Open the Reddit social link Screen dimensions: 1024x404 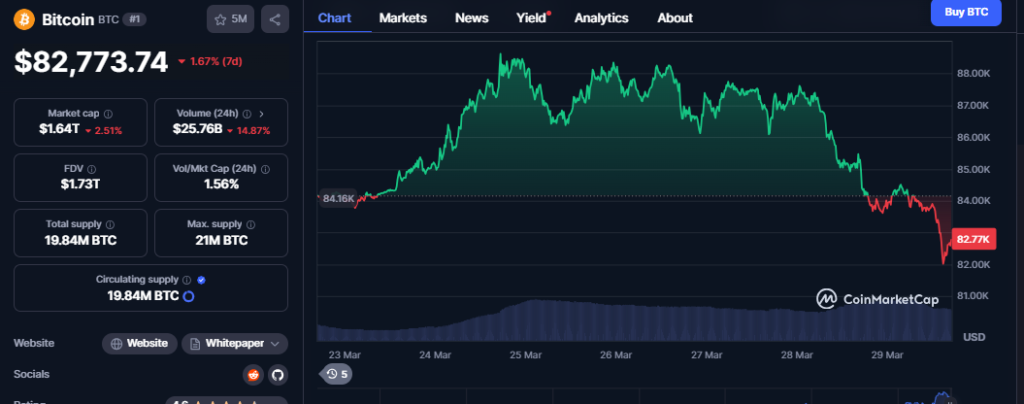(253, 374)
